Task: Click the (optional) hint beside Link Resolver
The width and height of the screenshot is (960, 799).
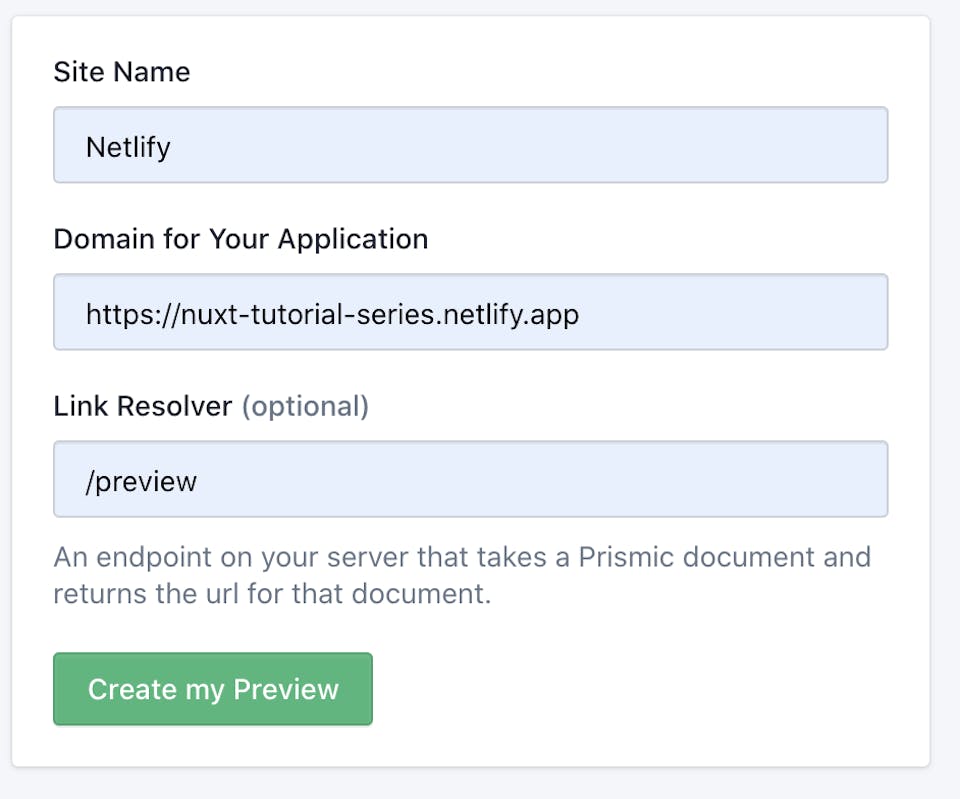Action: coord(306,407)
